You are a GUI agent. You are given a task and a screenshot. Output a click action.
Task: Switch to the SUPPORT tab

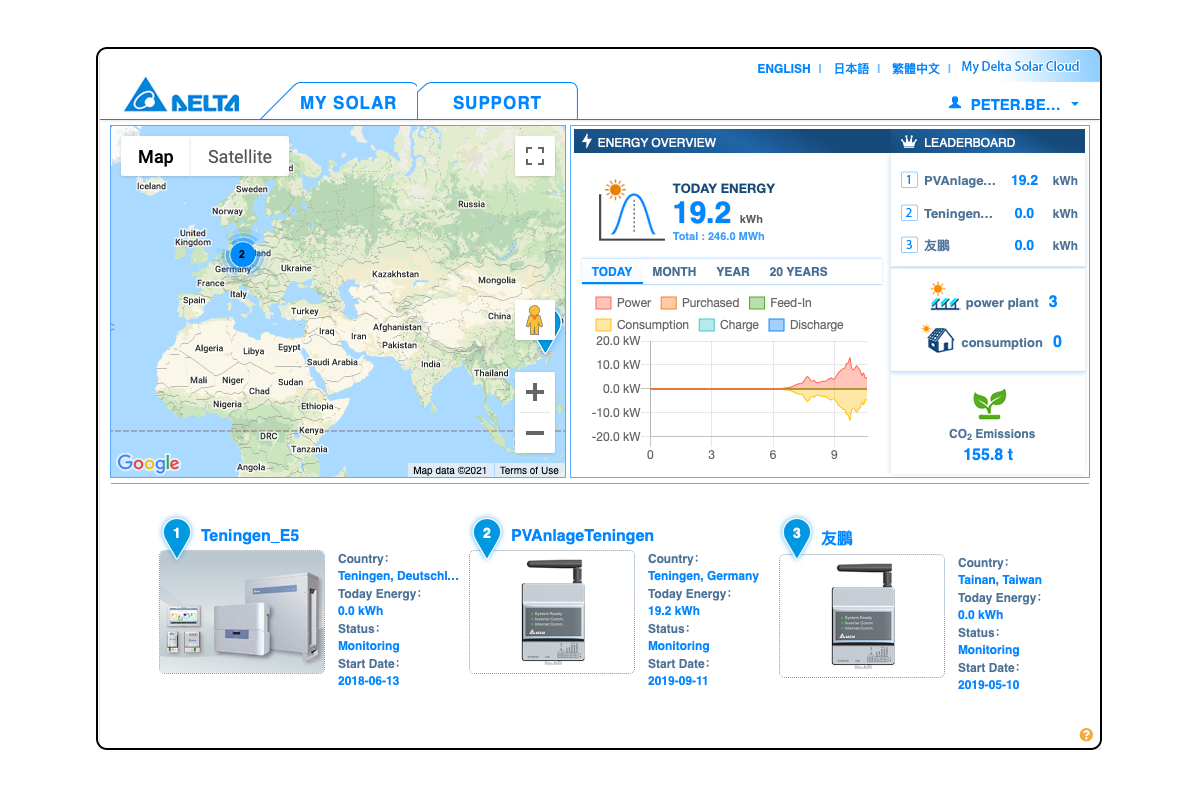(x=497, y=103)
